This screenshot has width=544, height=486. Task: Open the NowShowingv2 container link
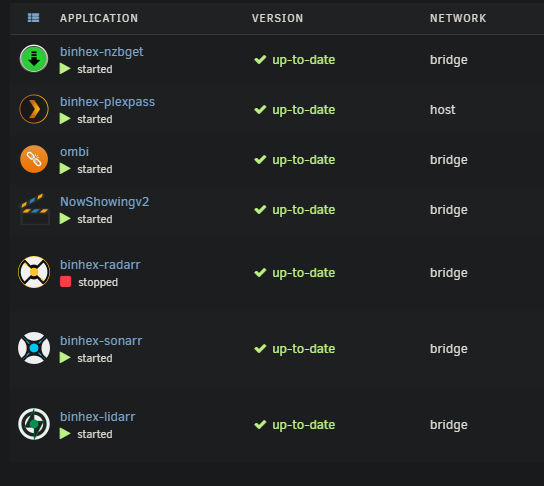105,202
